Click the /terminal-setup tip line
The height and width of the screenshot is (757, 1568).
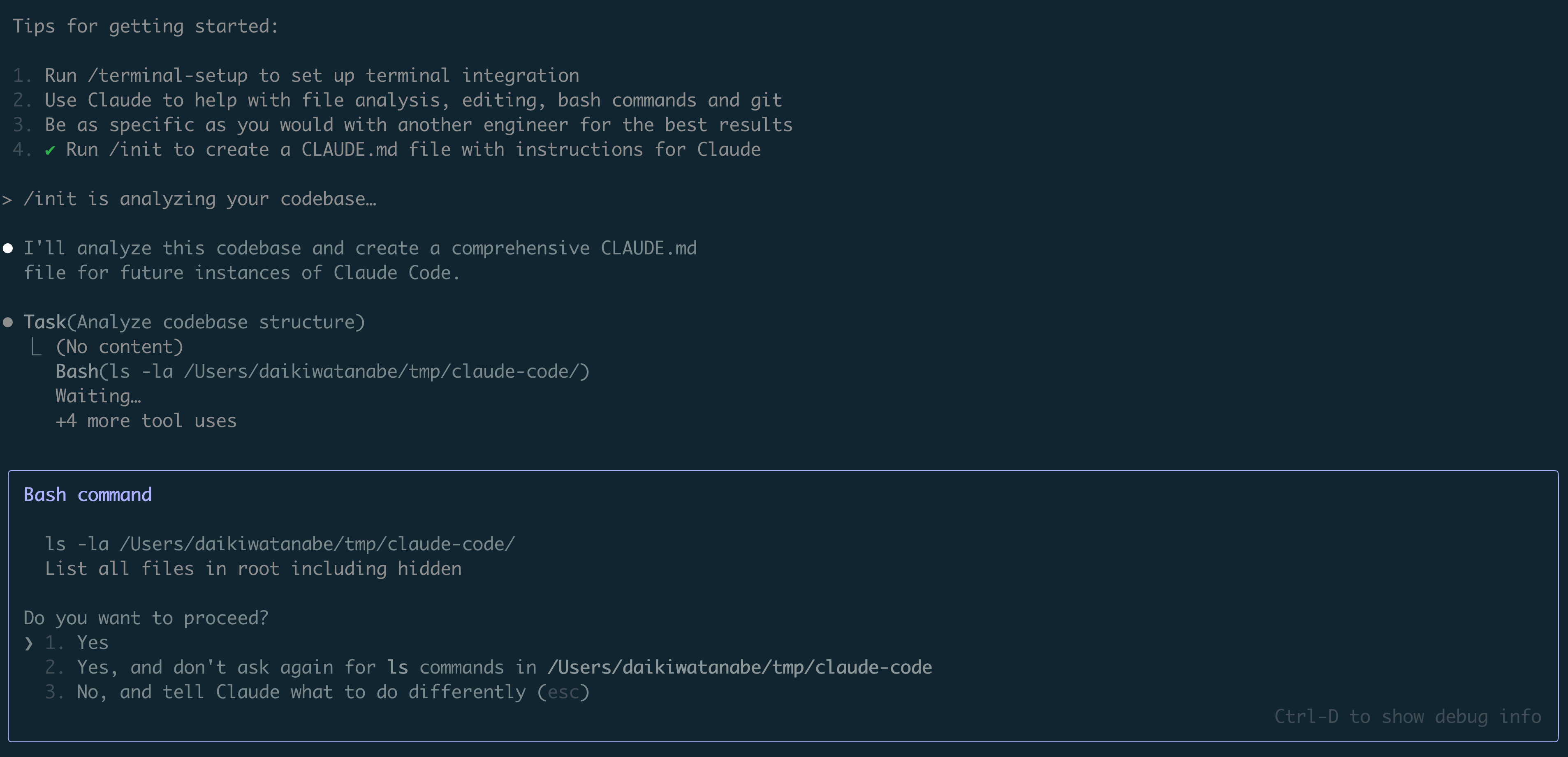click(x=311, y=76)
